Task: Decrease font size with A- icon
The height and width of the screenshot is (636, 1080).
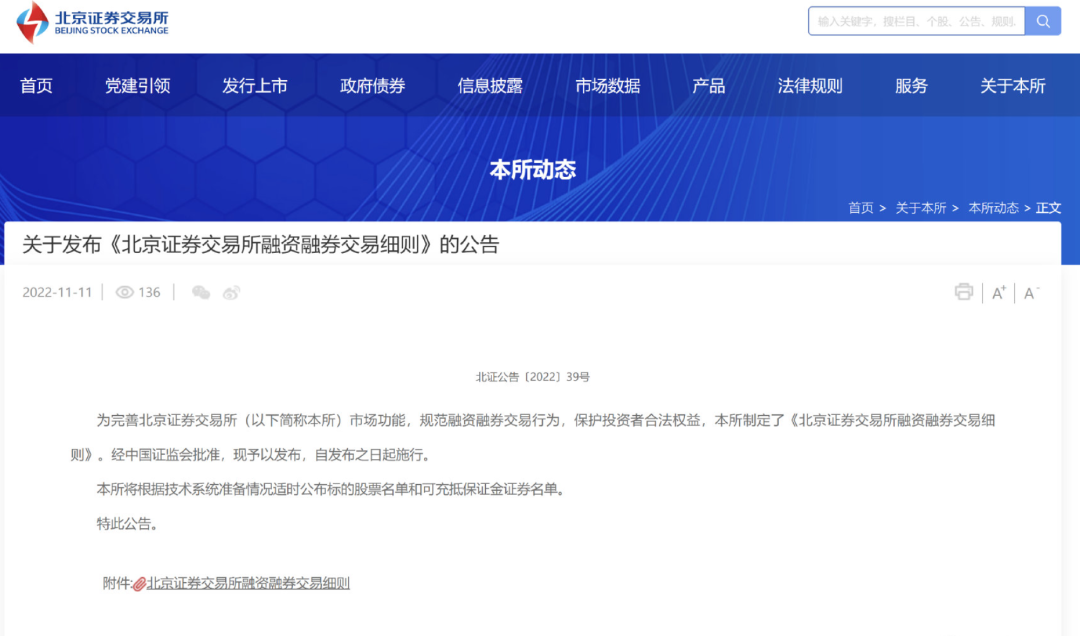Action: (x=1031, y=293)
